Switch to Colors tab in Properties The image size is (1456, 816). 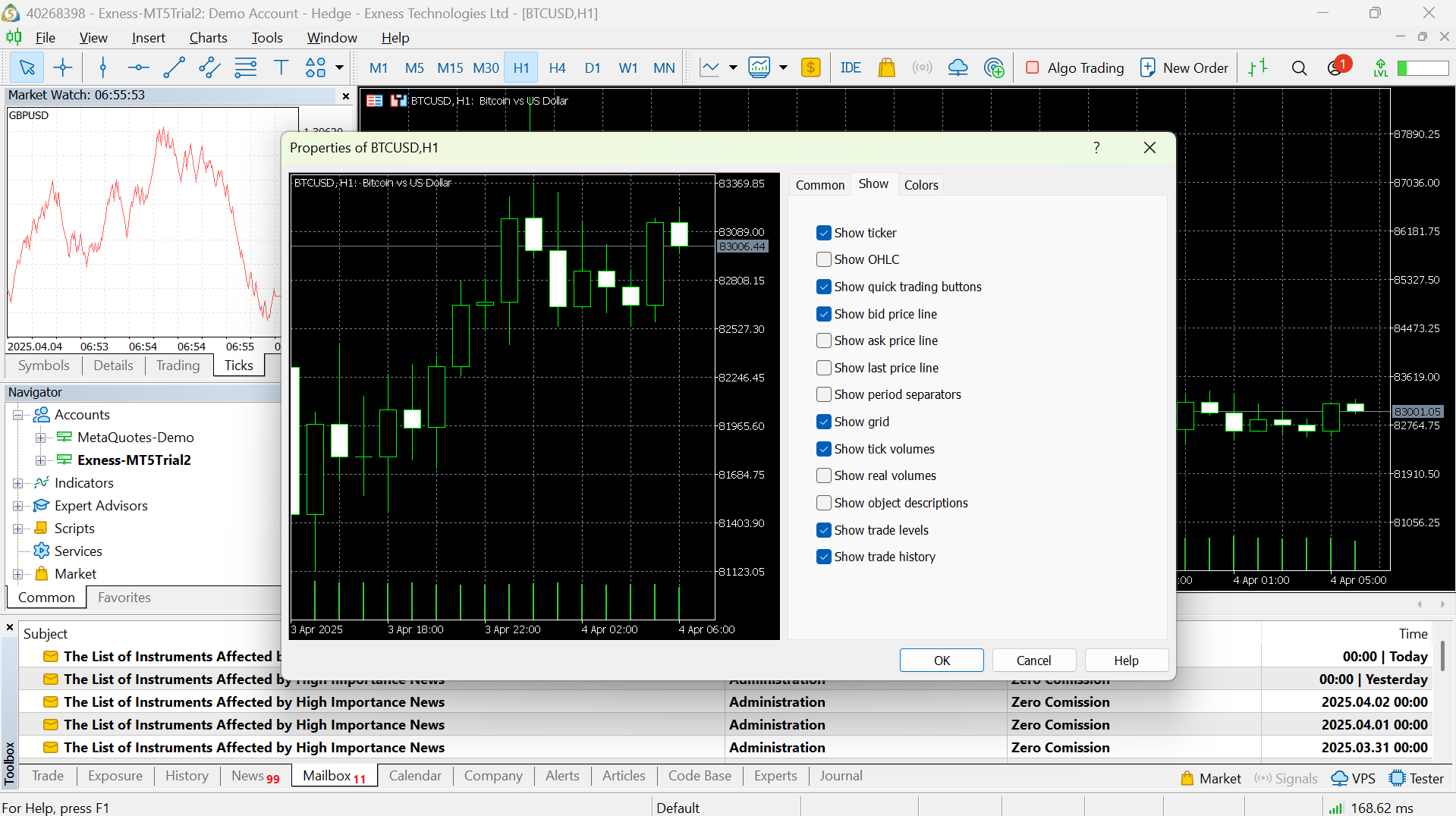click(921, 185)
